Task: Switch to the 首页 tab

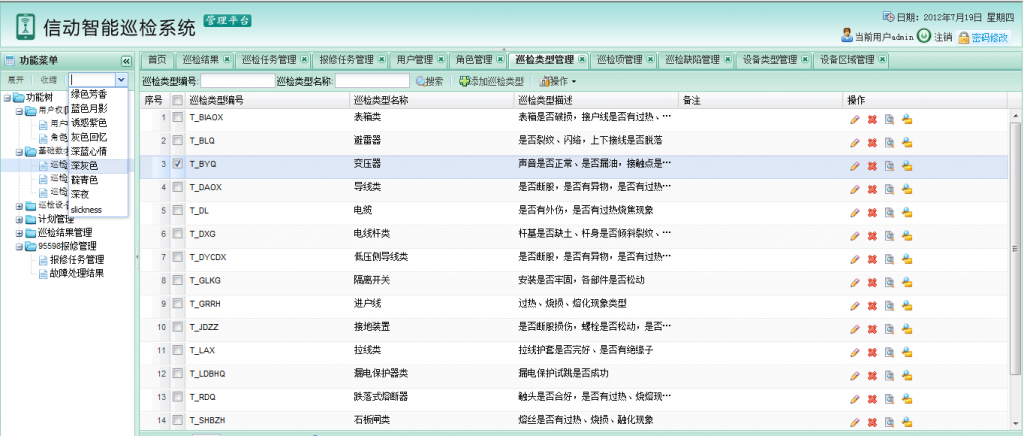Action: click(157, 60)
